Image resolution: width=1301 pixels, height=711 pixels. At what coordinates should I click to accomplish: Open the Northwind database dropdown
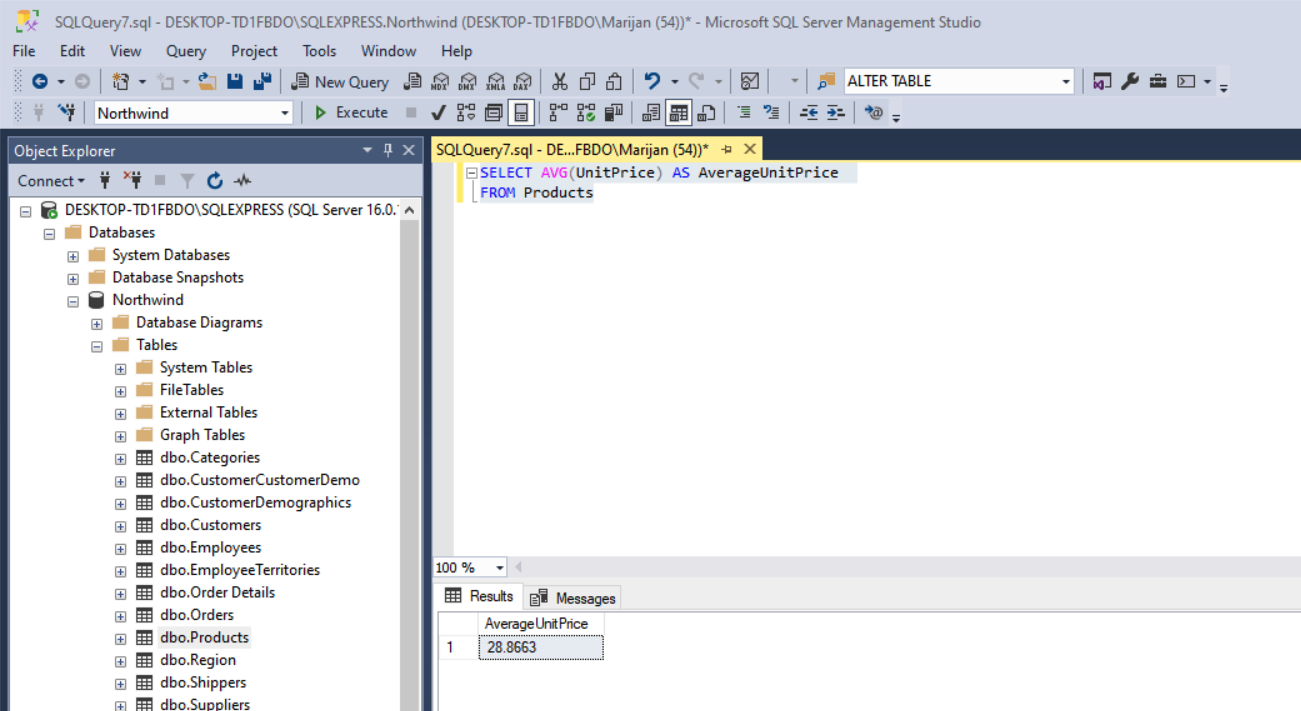pyautogui.click(x=285, y=113)
